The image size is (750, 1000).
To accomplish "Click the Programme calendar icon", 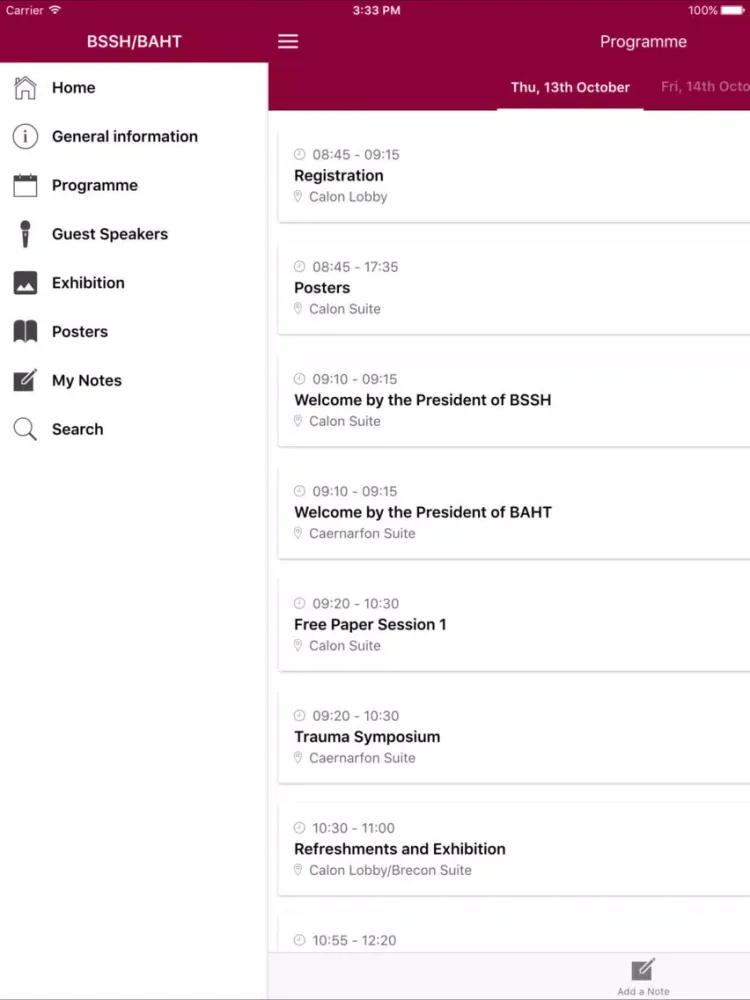I will tap(25, 185).
